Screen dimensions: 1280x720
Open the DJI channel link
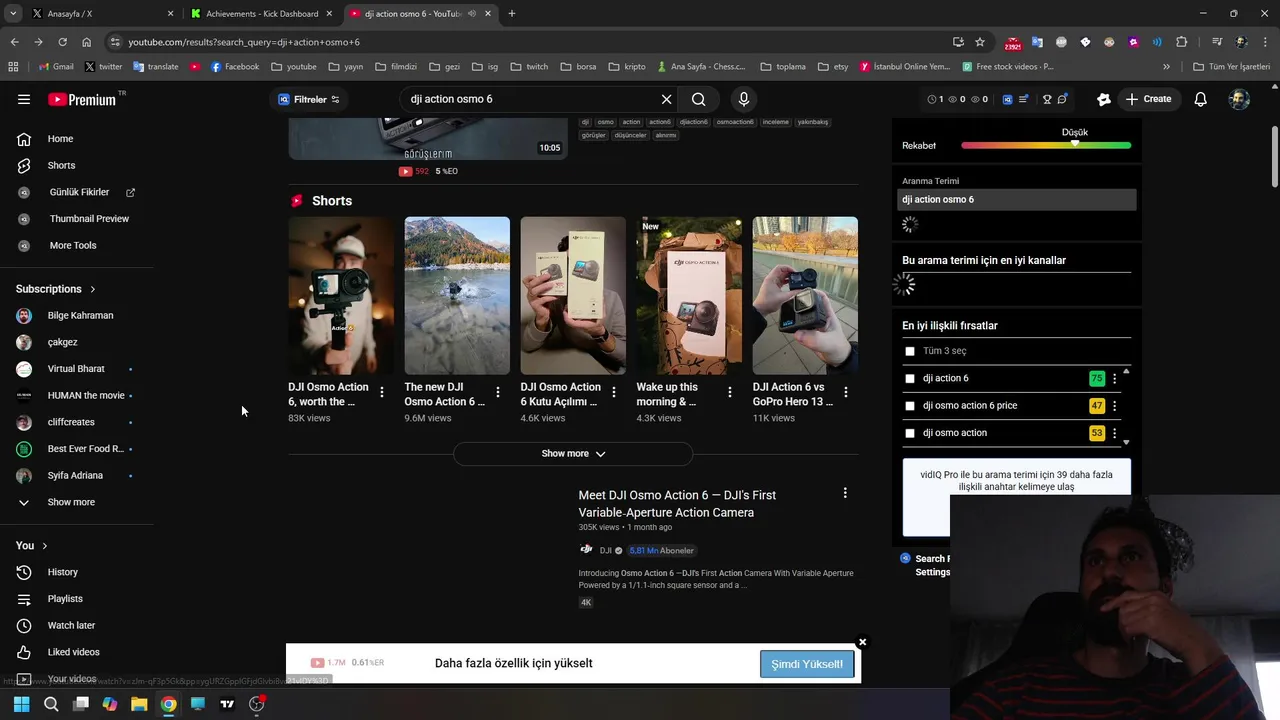[x=605, y=550]
